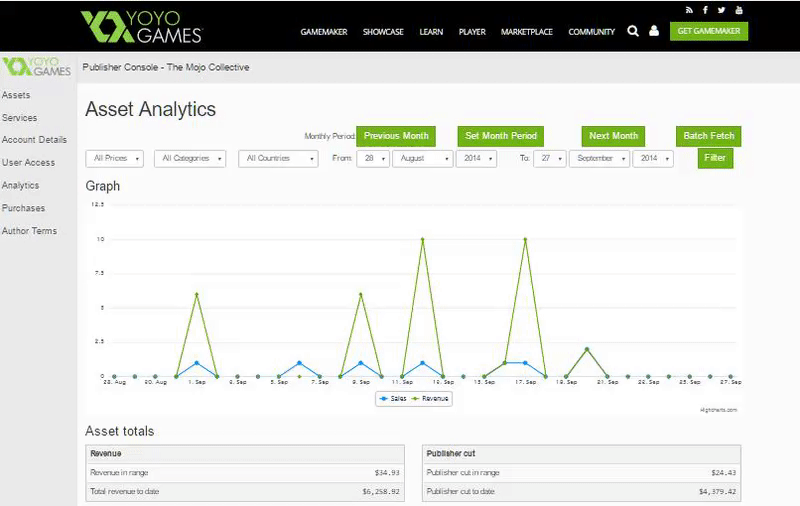
Task: Open the From year dropdown
Action: click(477, 159)
